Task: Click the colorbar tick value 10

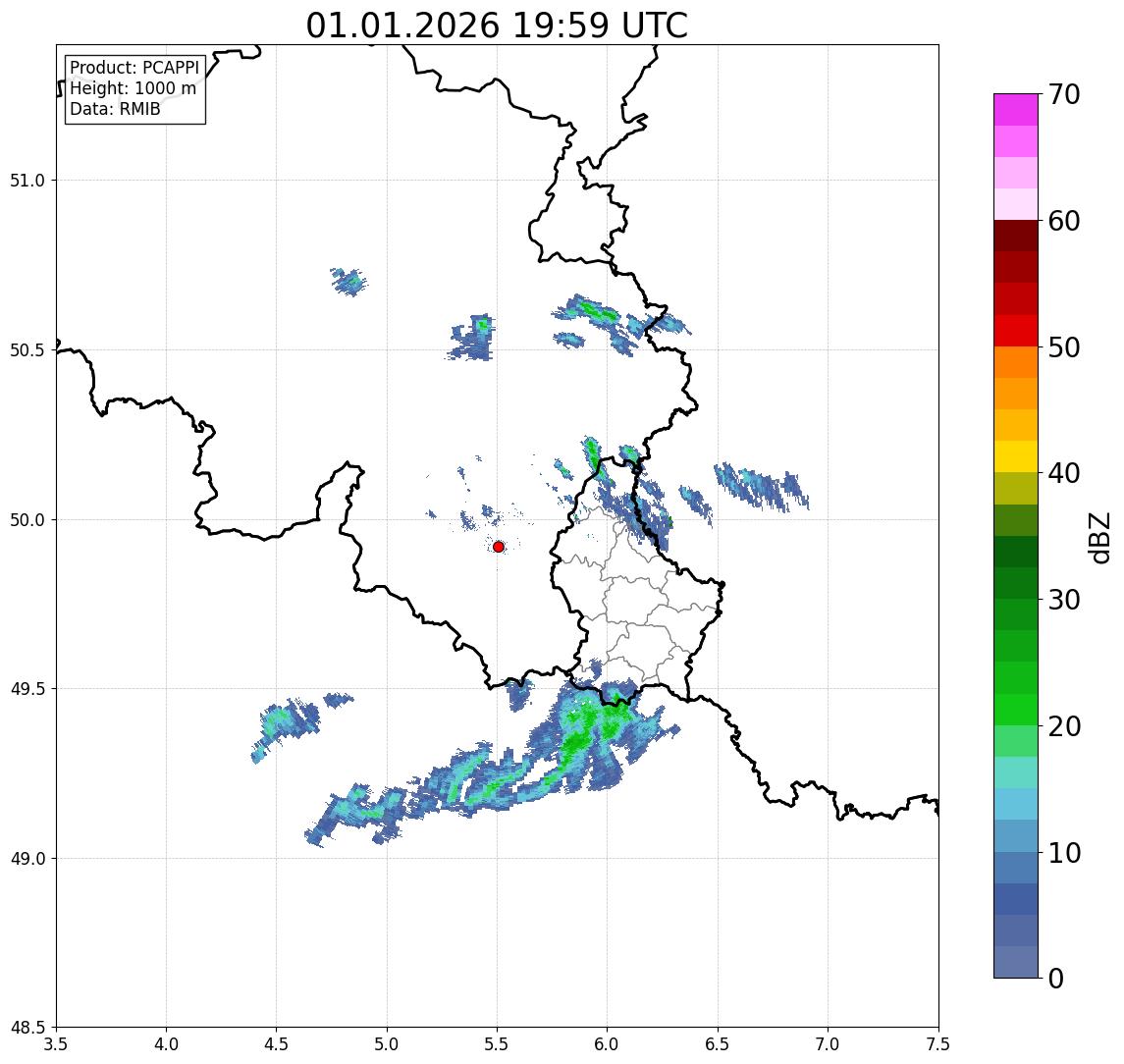Action: click(x=1063, y=853)
